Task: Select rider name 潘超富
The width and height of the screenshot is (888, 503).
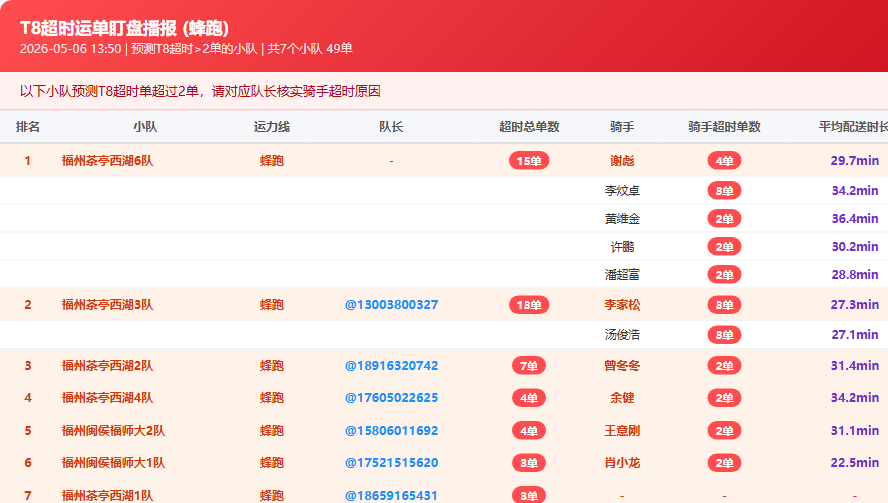Action: [x=622, y=275]
